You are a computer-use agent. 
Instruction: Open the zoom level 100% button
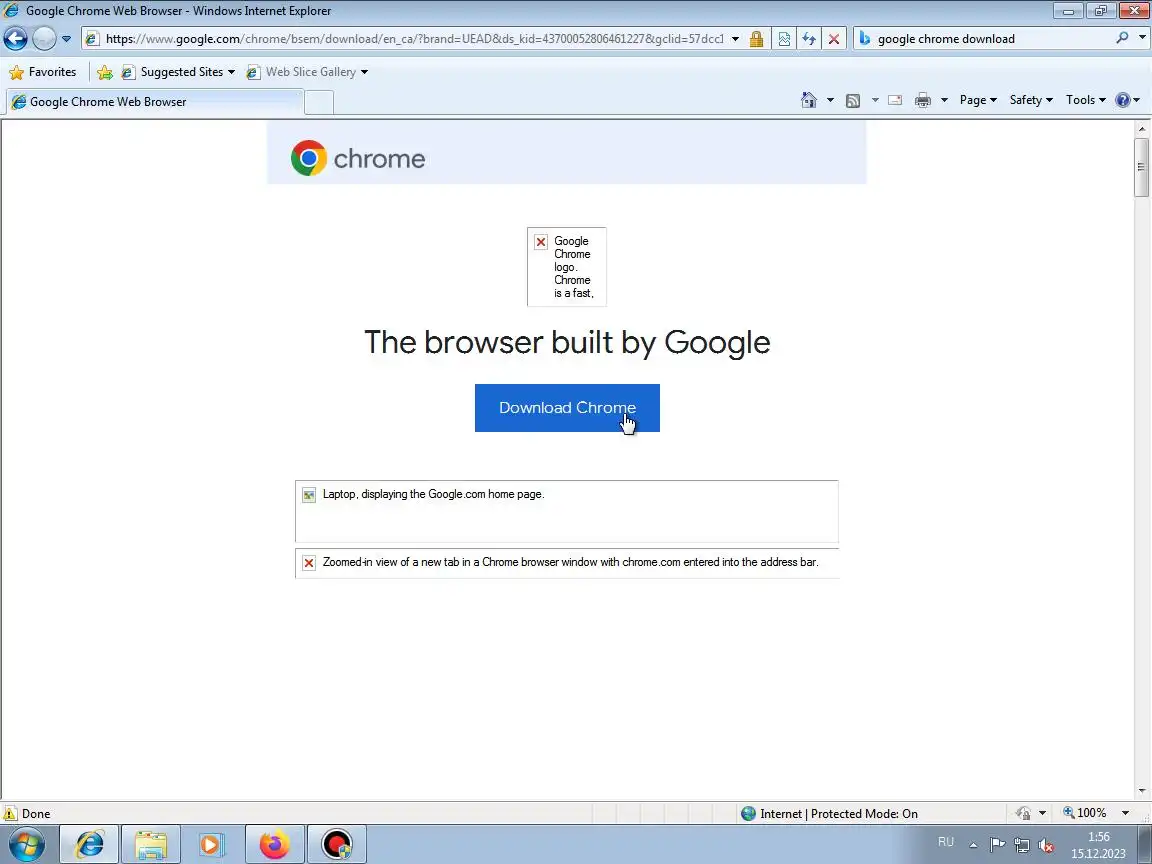tap(1084, 813)
